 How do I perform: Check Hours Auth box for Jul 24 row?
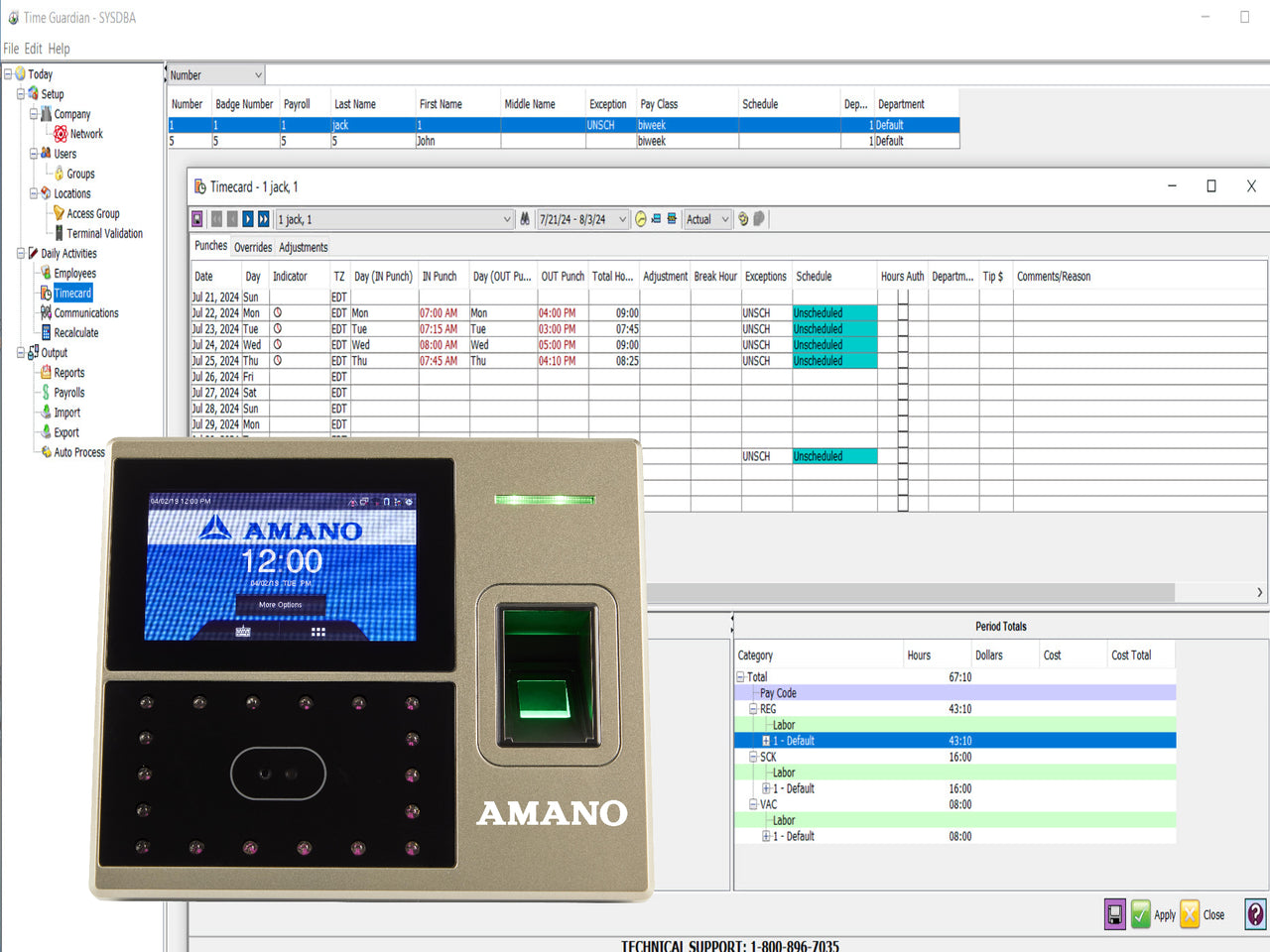(903, 345)
